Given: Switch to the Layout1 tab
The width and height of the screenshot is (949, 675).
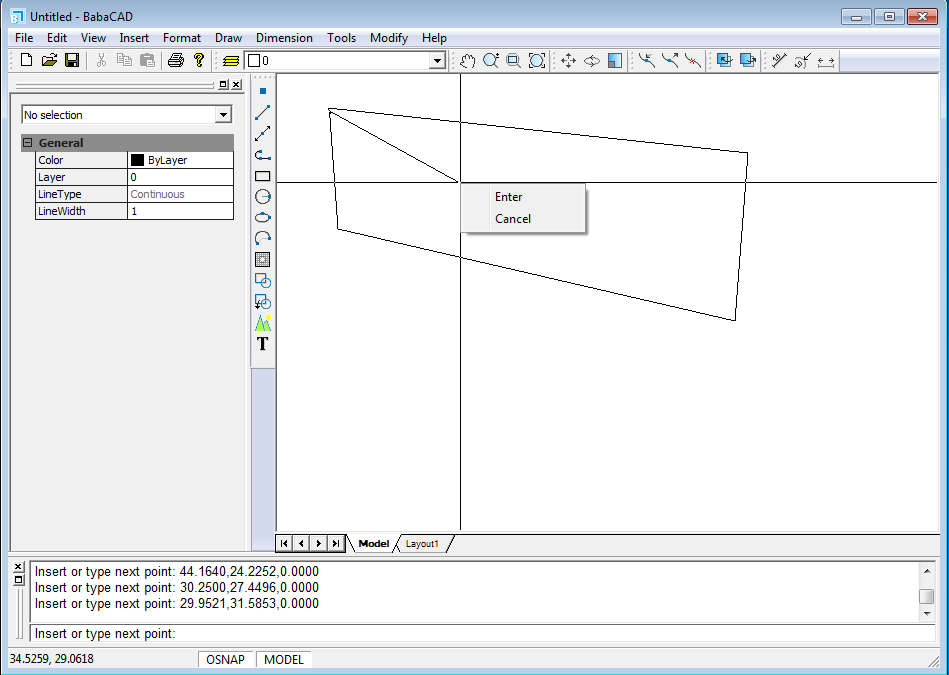Looking at the screenshot, I should point(422,543).
